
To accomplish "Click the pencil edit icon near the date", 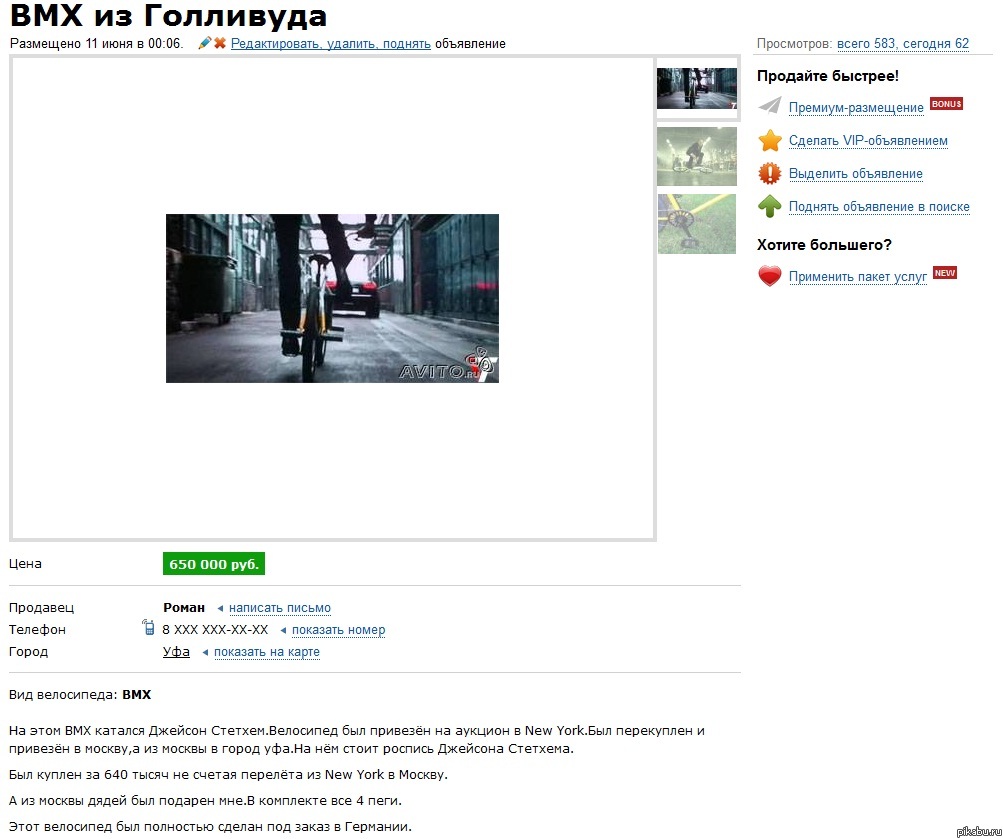I will [x=204, y=43].
